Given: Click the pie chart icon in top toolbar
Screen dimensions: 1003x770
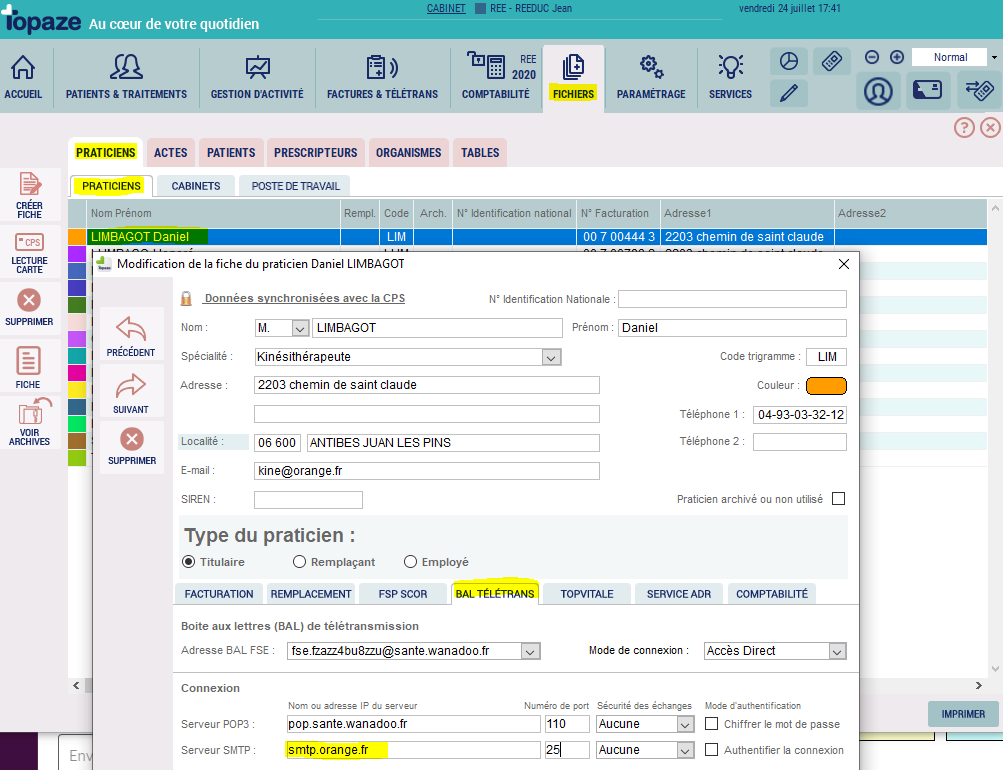Looking at the screenshot, I should (x=789, y=61).
